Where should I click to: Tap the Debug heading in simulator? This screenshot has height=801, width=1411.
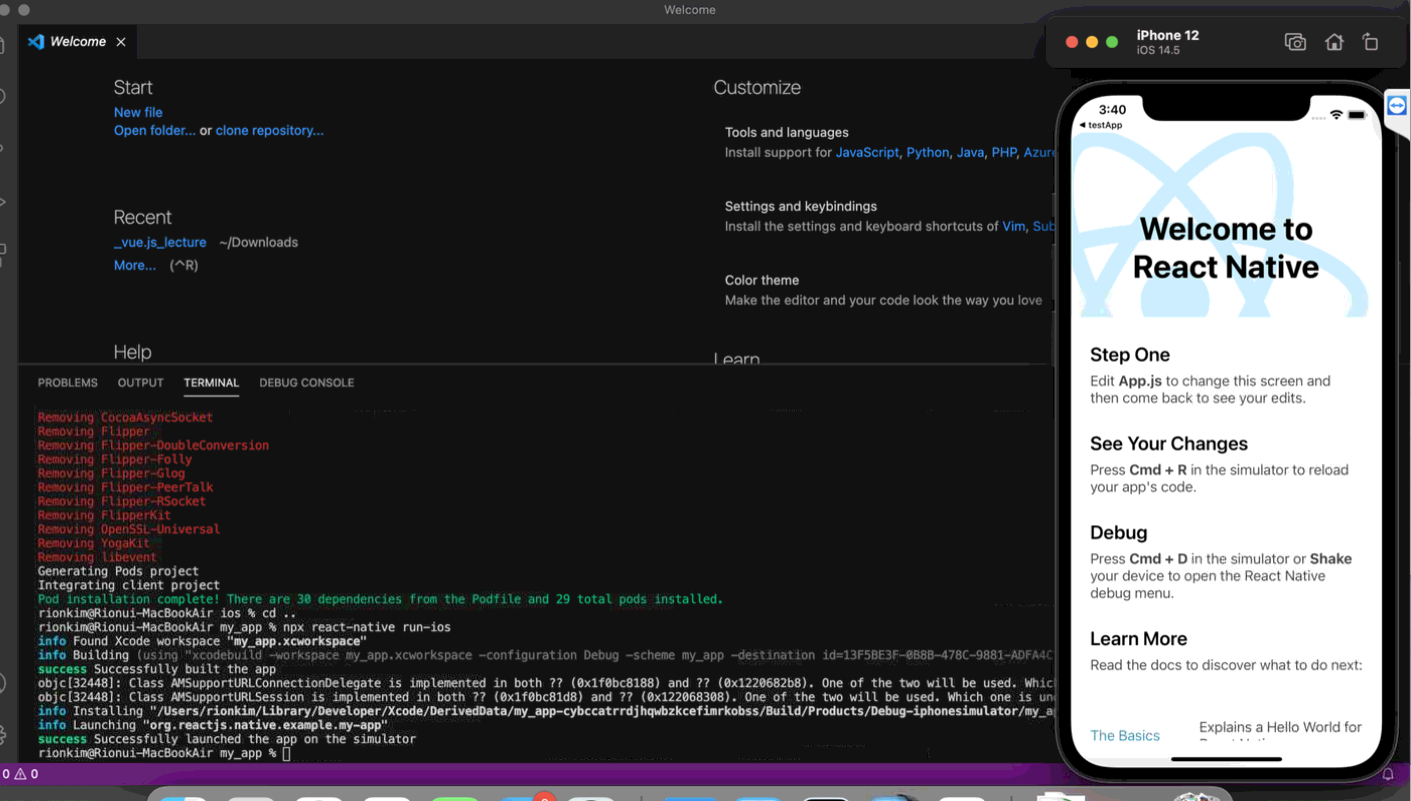pos(1119,533)
